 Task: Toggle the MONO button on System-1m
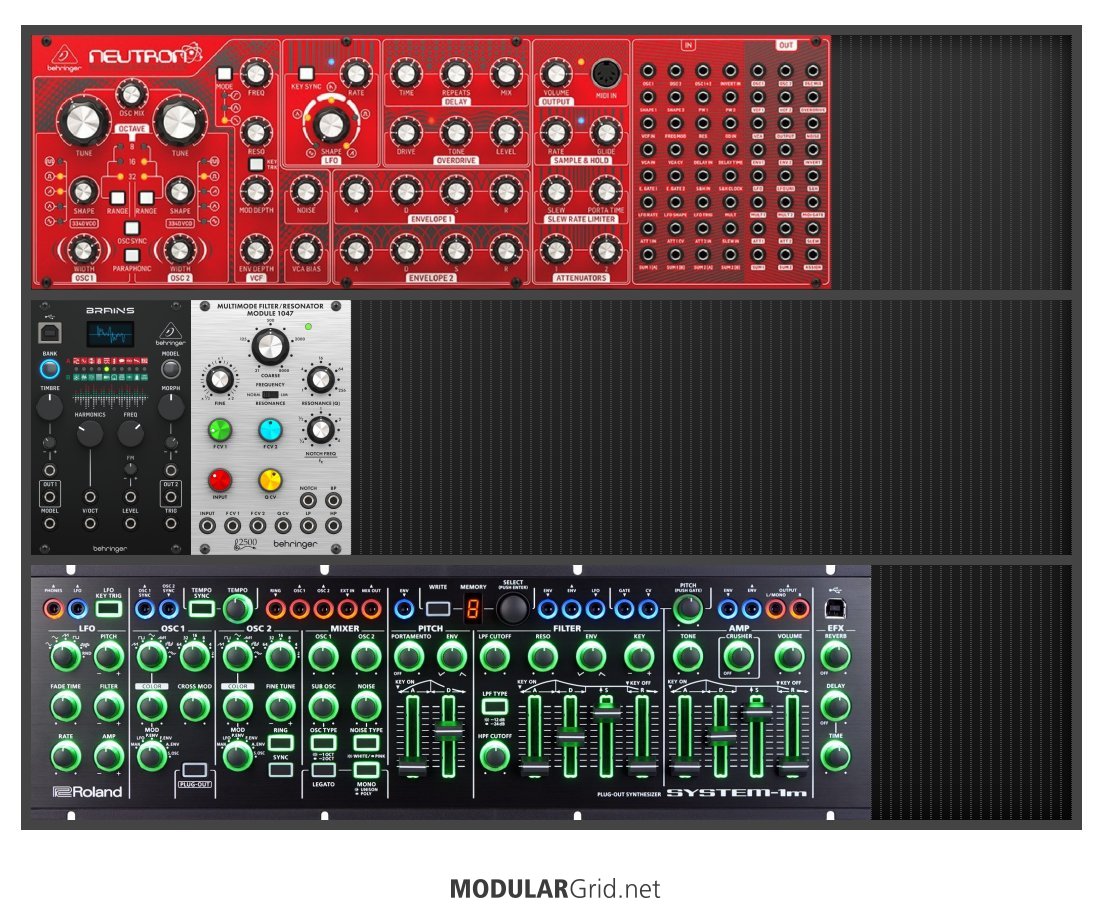click(367, 770)
